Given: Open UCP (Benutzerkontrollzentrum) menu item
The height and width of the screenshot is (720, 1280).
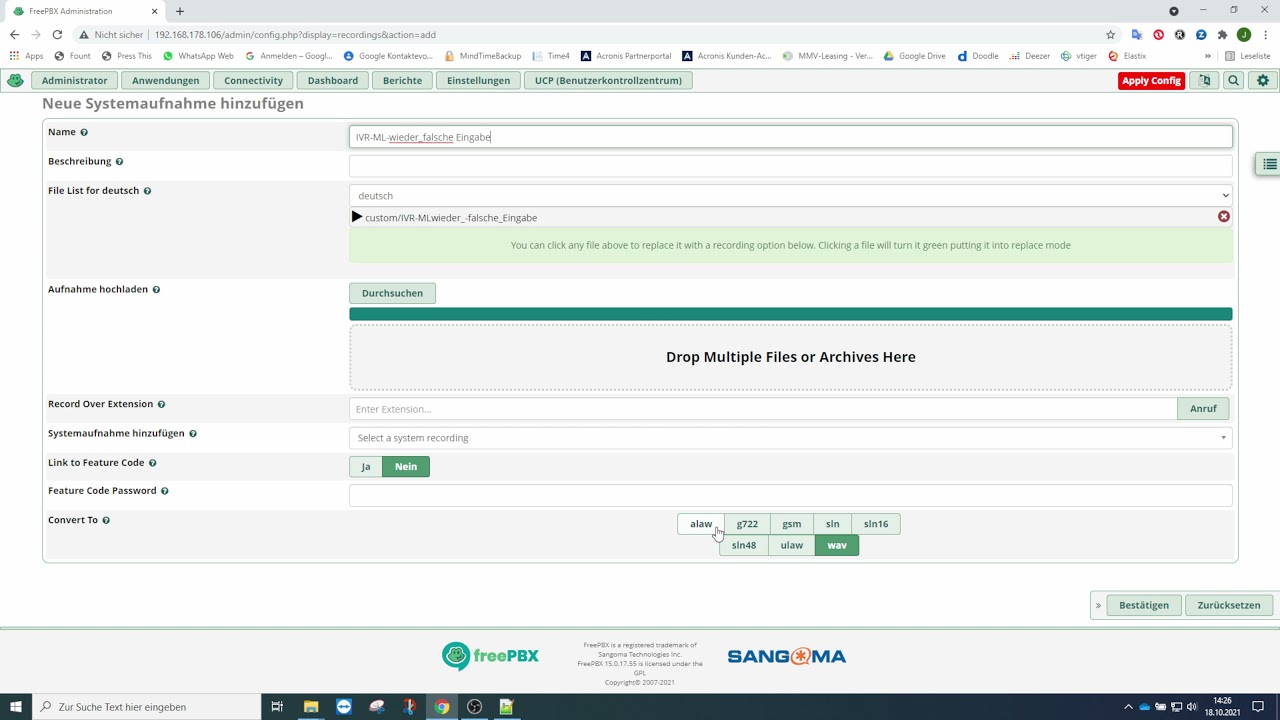Looking at the screenshot, I should (608, 80).
